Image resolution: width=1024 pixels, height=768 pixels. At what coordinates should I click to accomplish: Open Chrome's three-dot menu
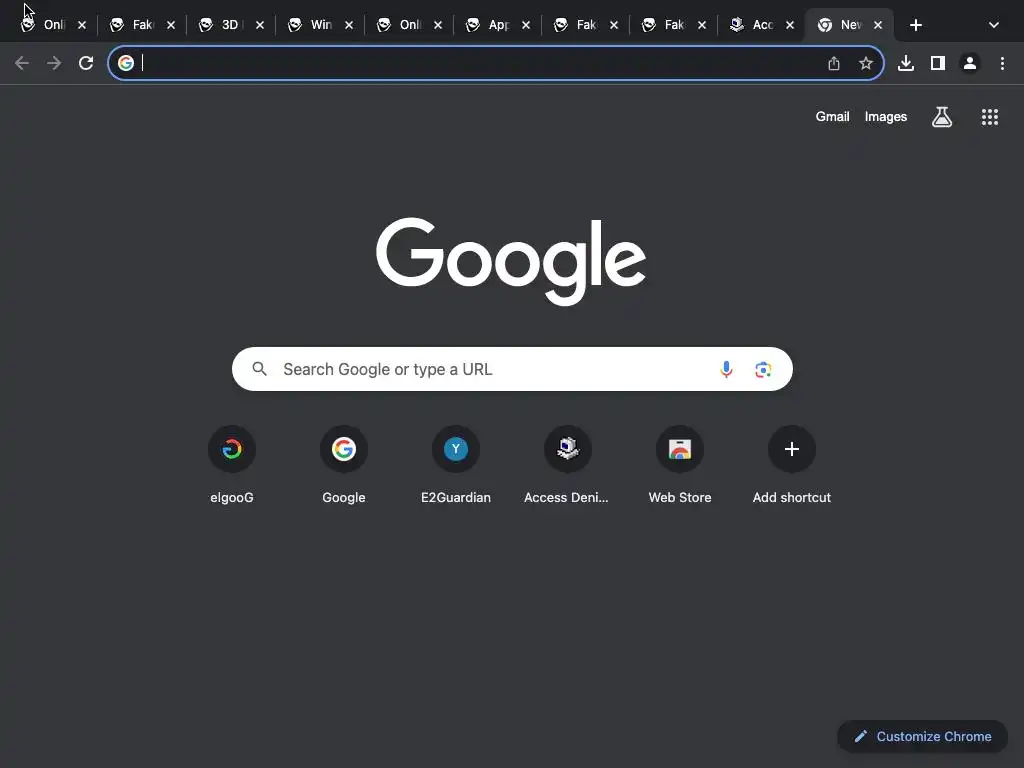[1002, 63]
